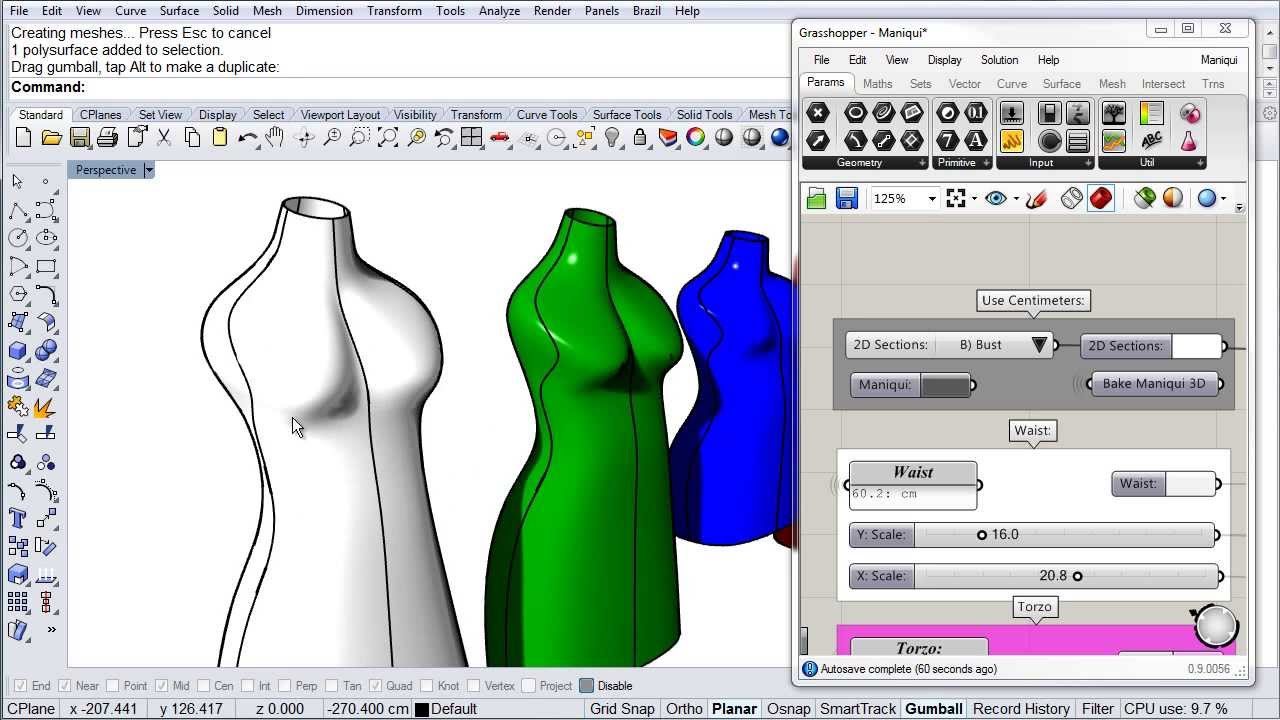The height and width of the screenshot is (720, 1280).
Task: Expand the Util group panel
Action: (x=1200, y=162)
